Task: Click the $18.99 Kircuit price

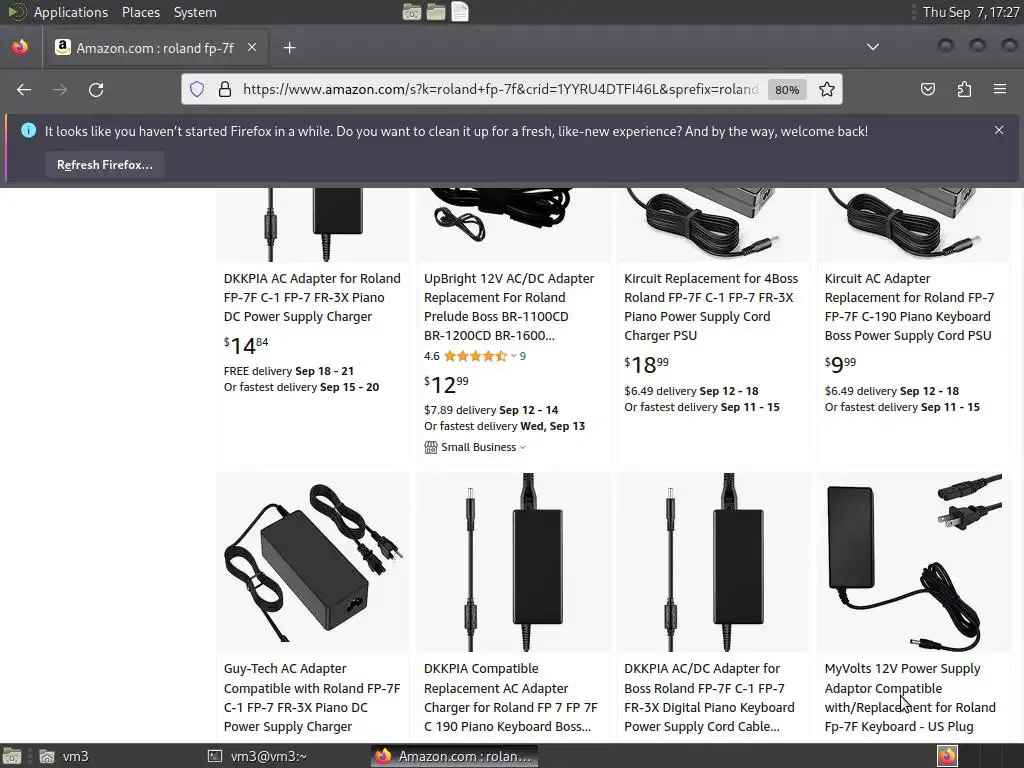Action: (647, 364)
